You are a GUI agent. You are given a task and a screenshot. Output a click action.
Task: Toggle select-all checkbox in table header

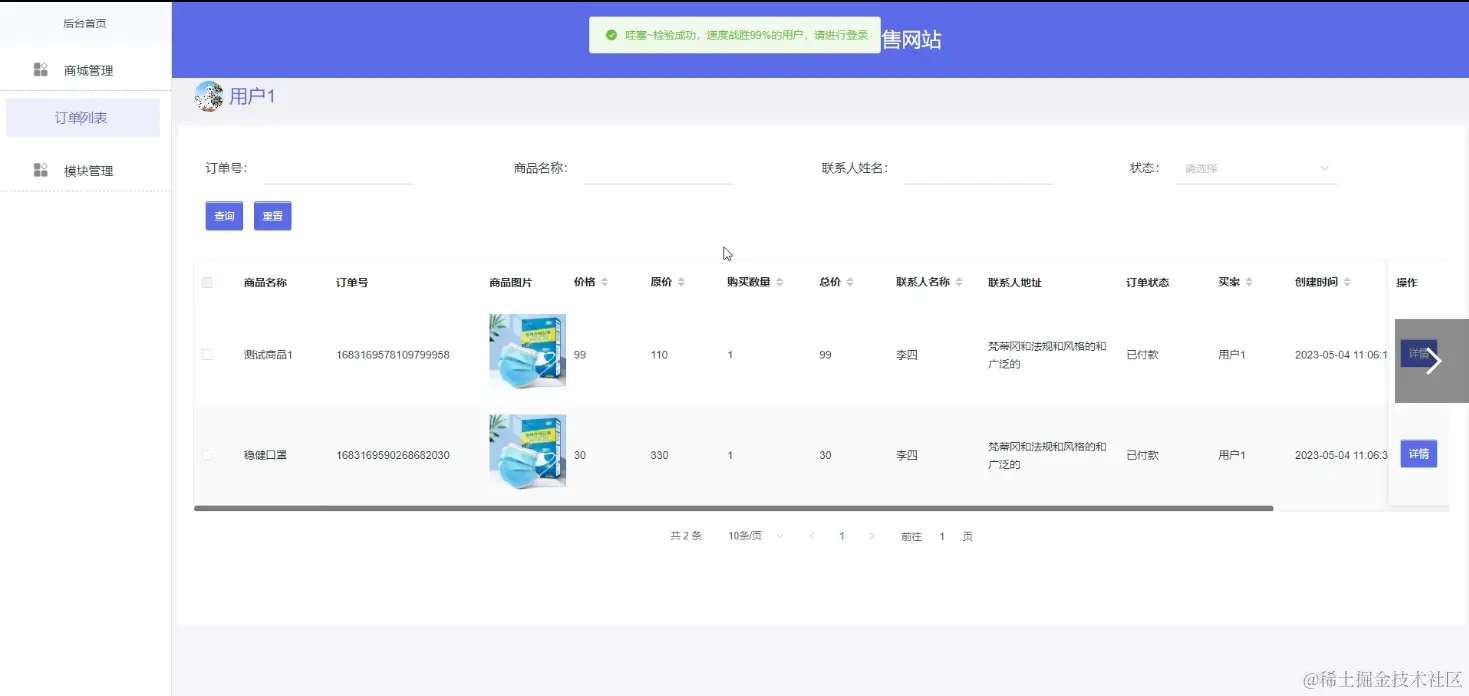(207, 282)
